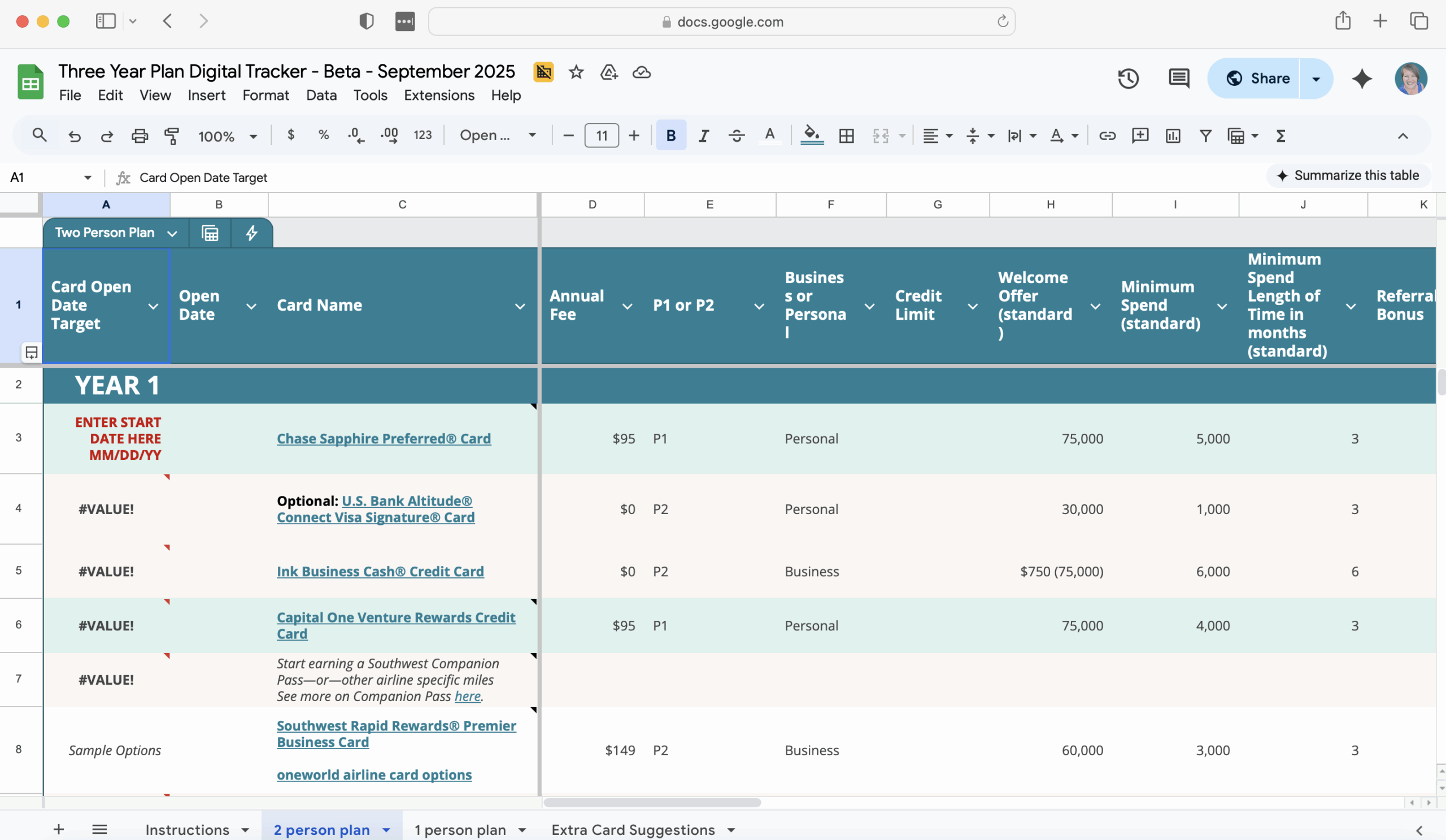This screenshot has height=840, width=1446.
Task: Open the Format menu
Action: coord(265,95)
